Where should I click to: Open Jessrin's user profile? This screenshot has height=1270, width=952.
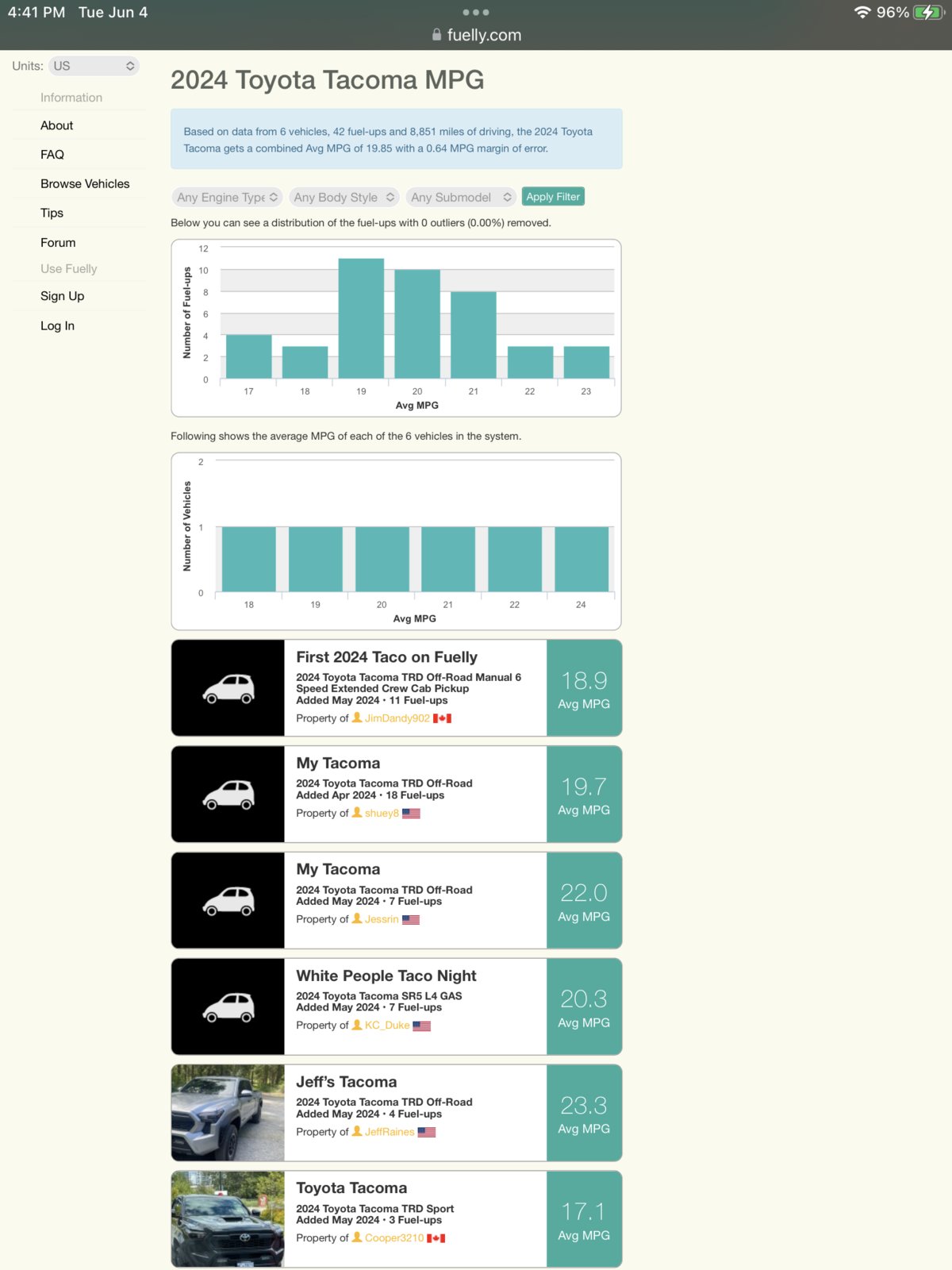(382, 919)
